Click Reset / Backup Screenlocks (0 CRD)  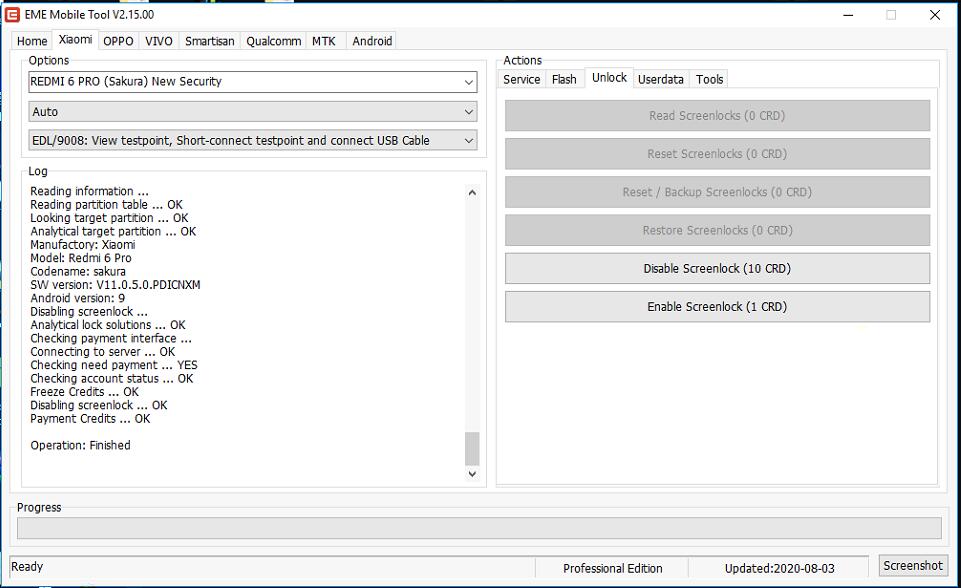tap(717, 192)
